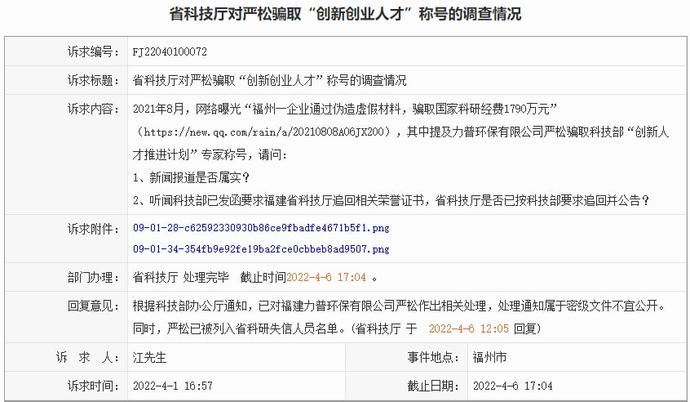This screenshot has width=690, height=402.
Task: Click the page title heading at top
Action: tap(344, 14)
